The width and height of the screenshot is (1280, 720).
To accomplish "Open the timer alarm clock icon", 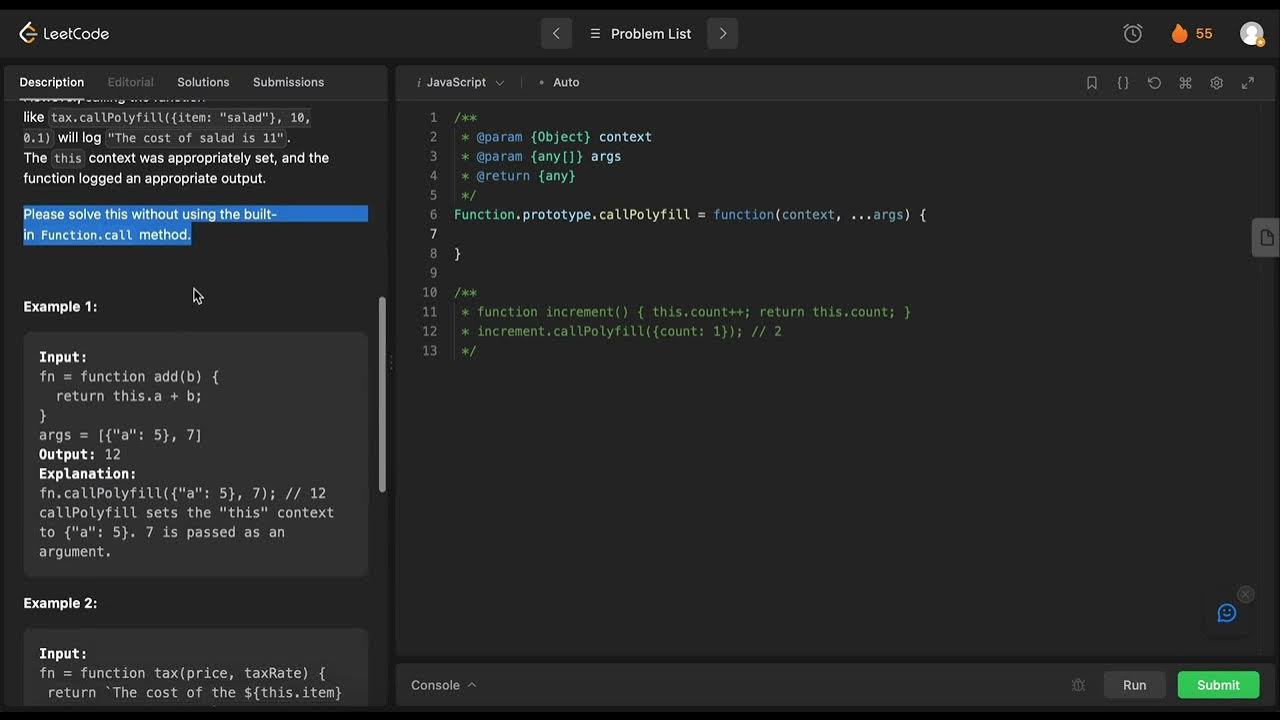I will coord(1133,33).
